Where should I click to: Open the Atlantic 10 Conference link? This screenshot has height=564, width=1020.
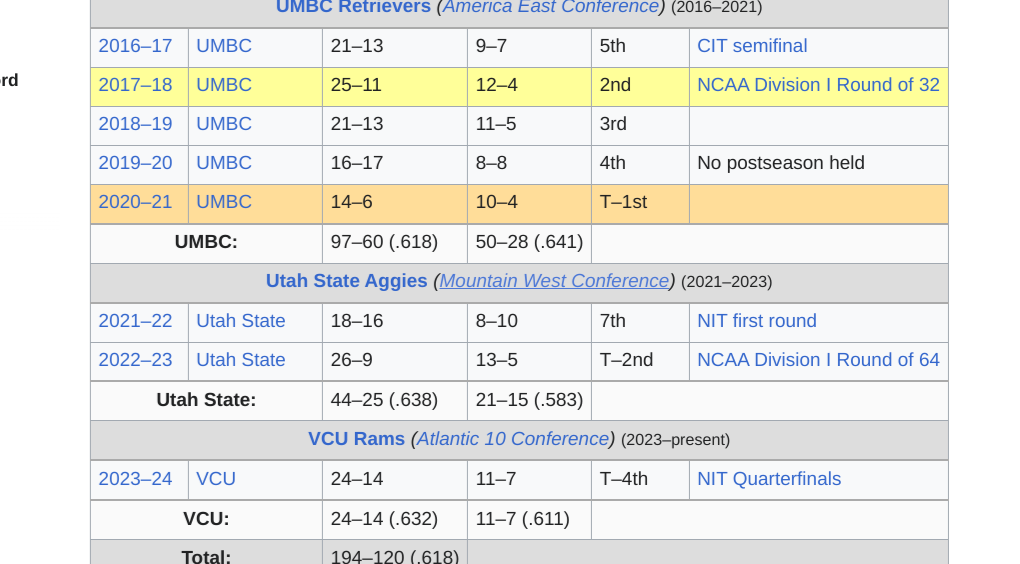513,439
